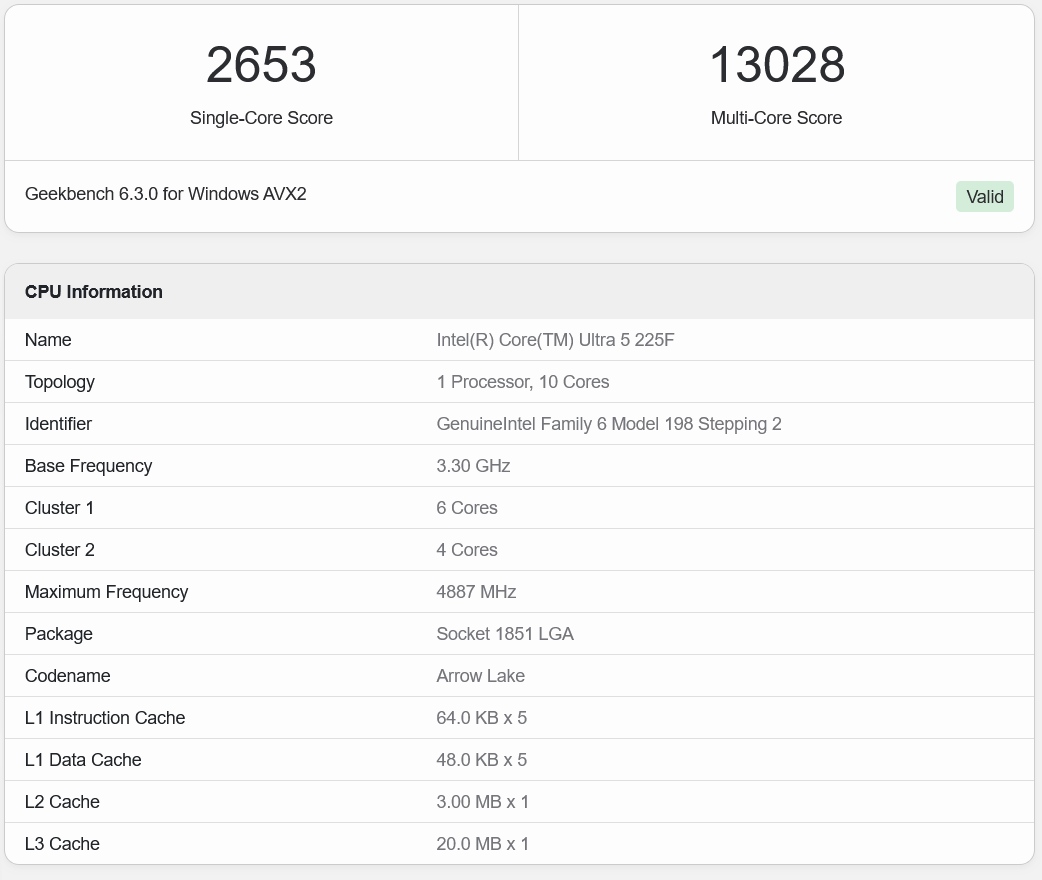Select the Single-Core Score label
The height and width of the screenshot is (880, 1042).
click(x=261, y=118)
